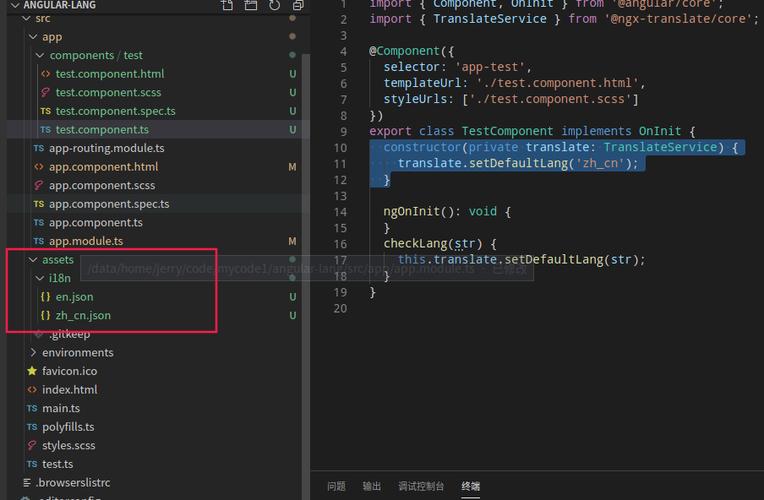Click the HTML icon of test.component.html
This screenshot has height=500, width=764.
point(45,74)
